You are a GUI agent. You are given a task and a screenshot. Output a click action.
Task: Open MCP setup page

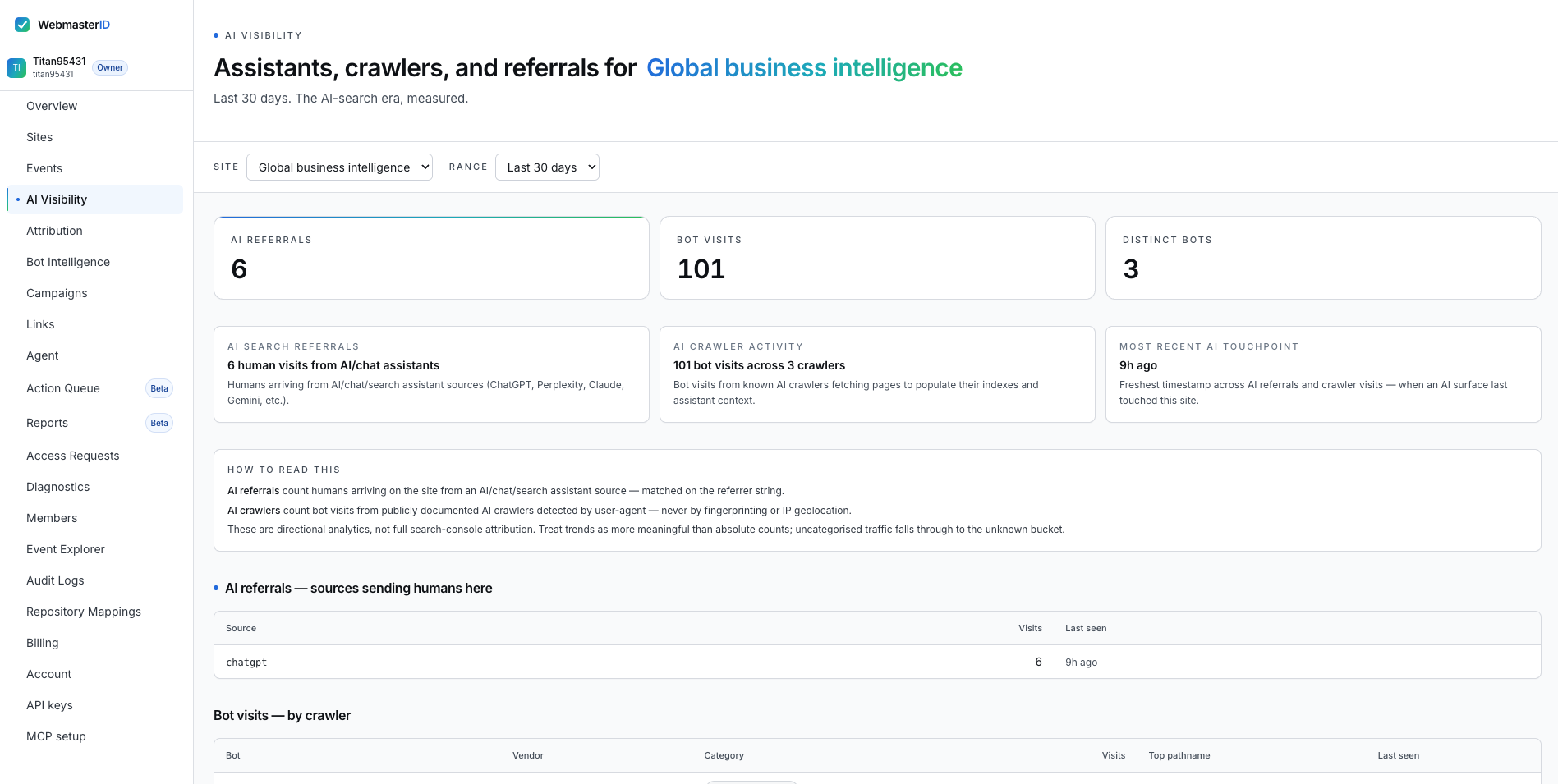point(56,736)
